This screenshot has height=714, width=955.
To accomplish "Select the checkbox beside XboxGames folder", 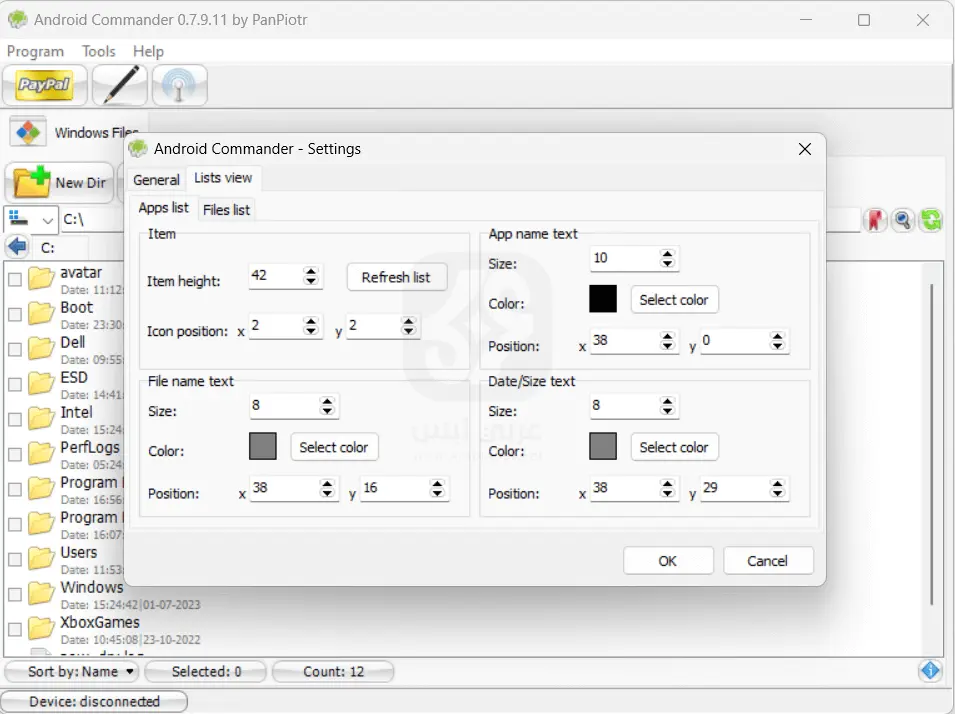I will pos(13,629).
